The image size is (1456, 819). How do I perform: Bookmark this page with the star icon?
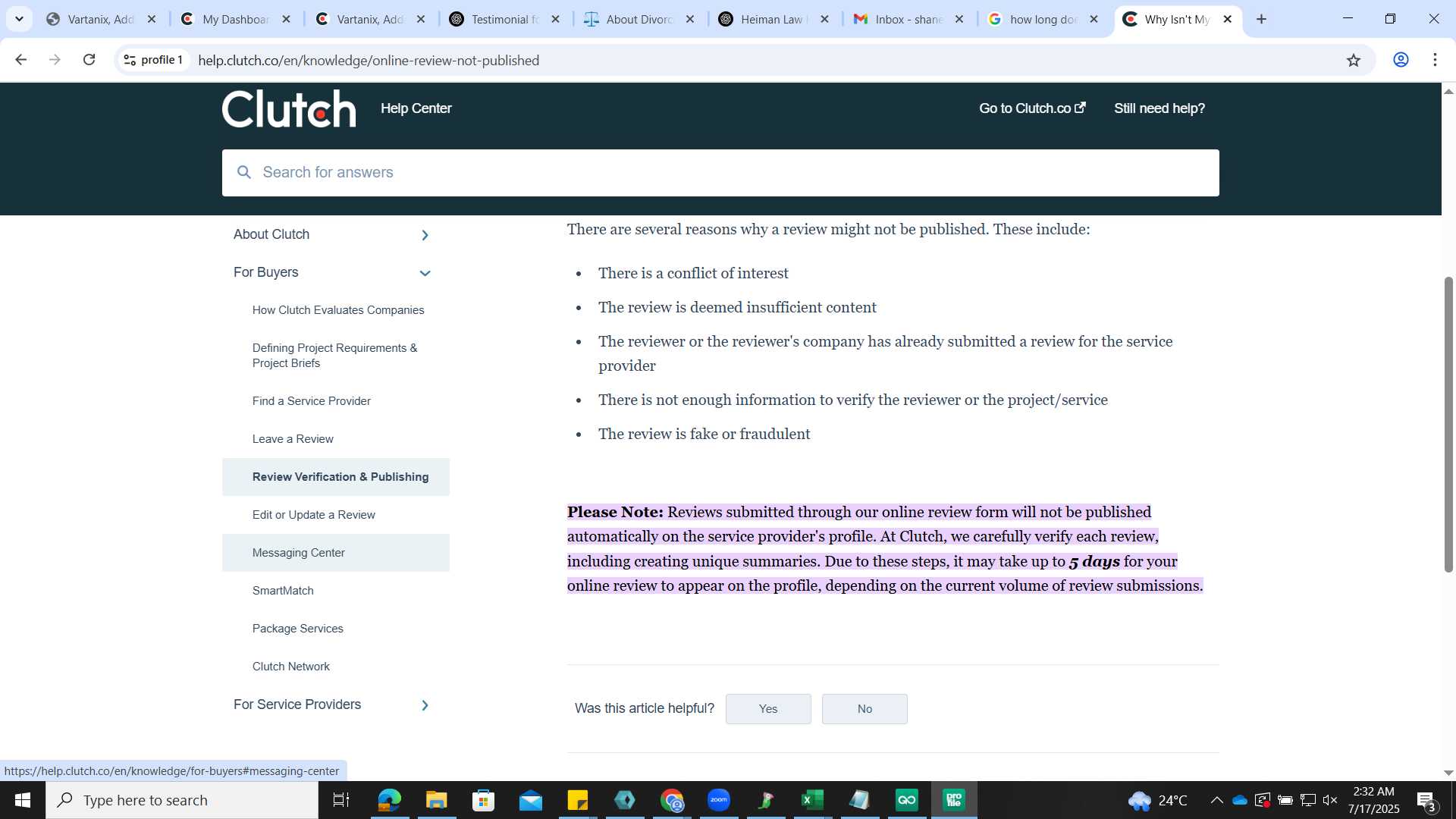click(x=1354, y=60)
